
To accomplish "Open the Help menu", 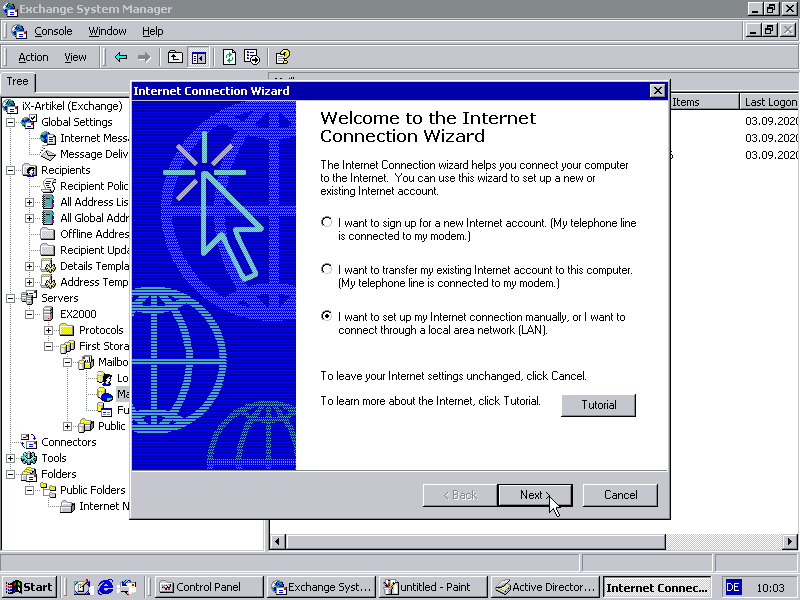I will pyautogui.click(x=153, y=31).
